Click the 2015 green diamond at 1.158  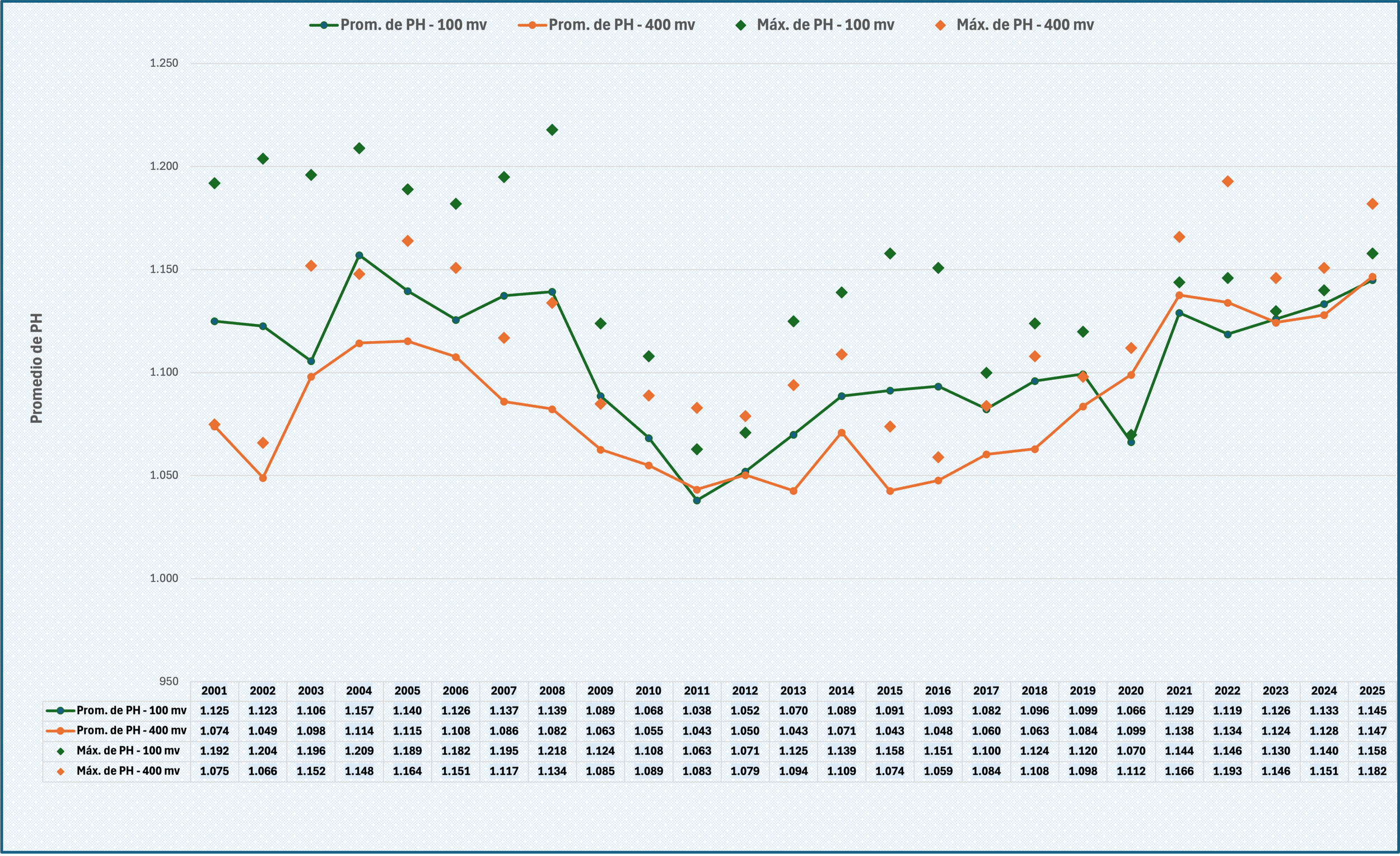(x=890, y=254)
